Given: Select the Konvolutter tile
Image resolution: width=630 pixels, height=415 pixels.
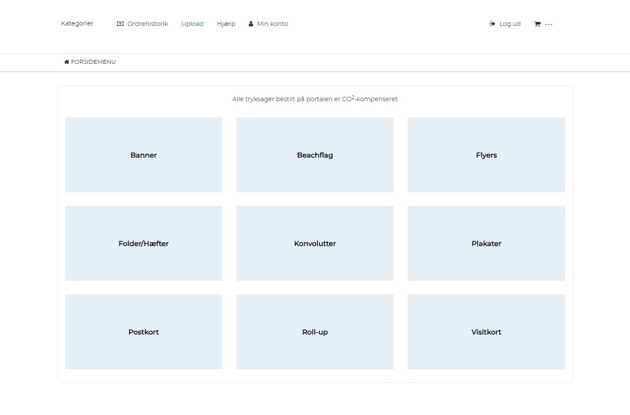Looking at the screenshot, I should coord(315,243).
